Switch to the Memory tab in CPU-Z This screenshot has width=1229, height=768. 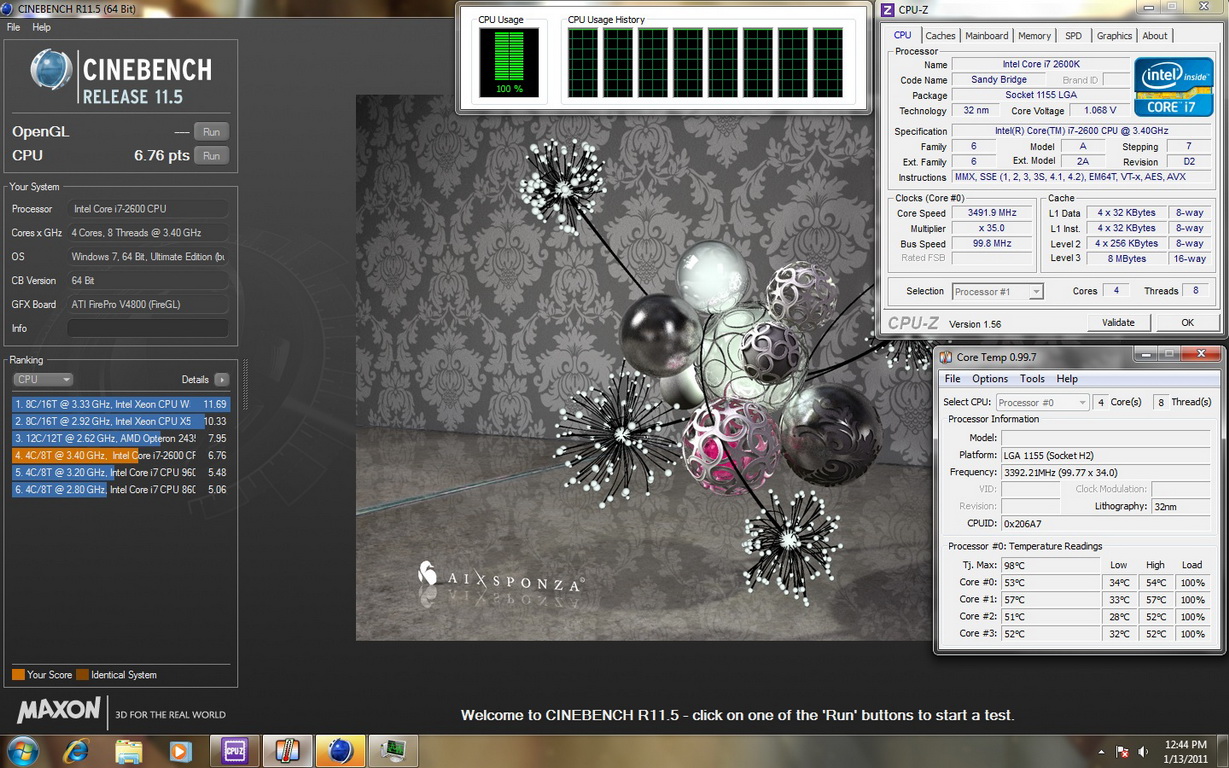(x=1034, y=36)
